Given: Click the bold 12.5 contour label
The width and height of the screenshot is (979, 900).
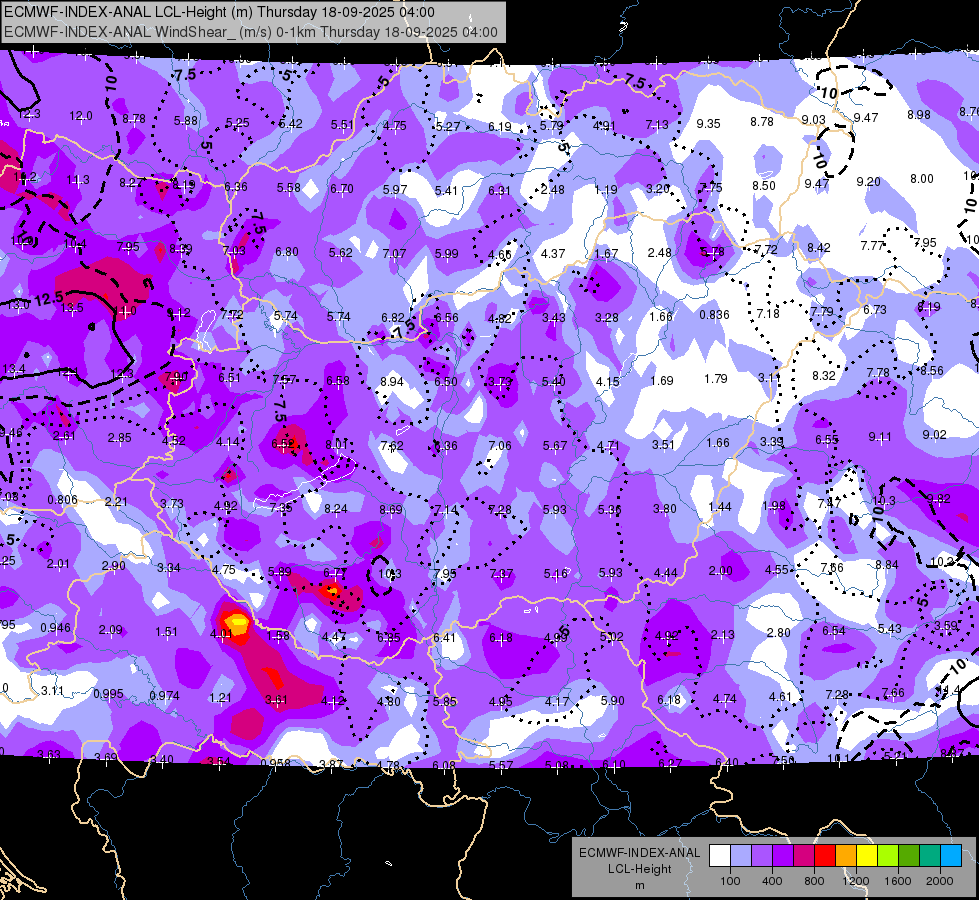Looking at the screenshot, I should pos(49,299).
